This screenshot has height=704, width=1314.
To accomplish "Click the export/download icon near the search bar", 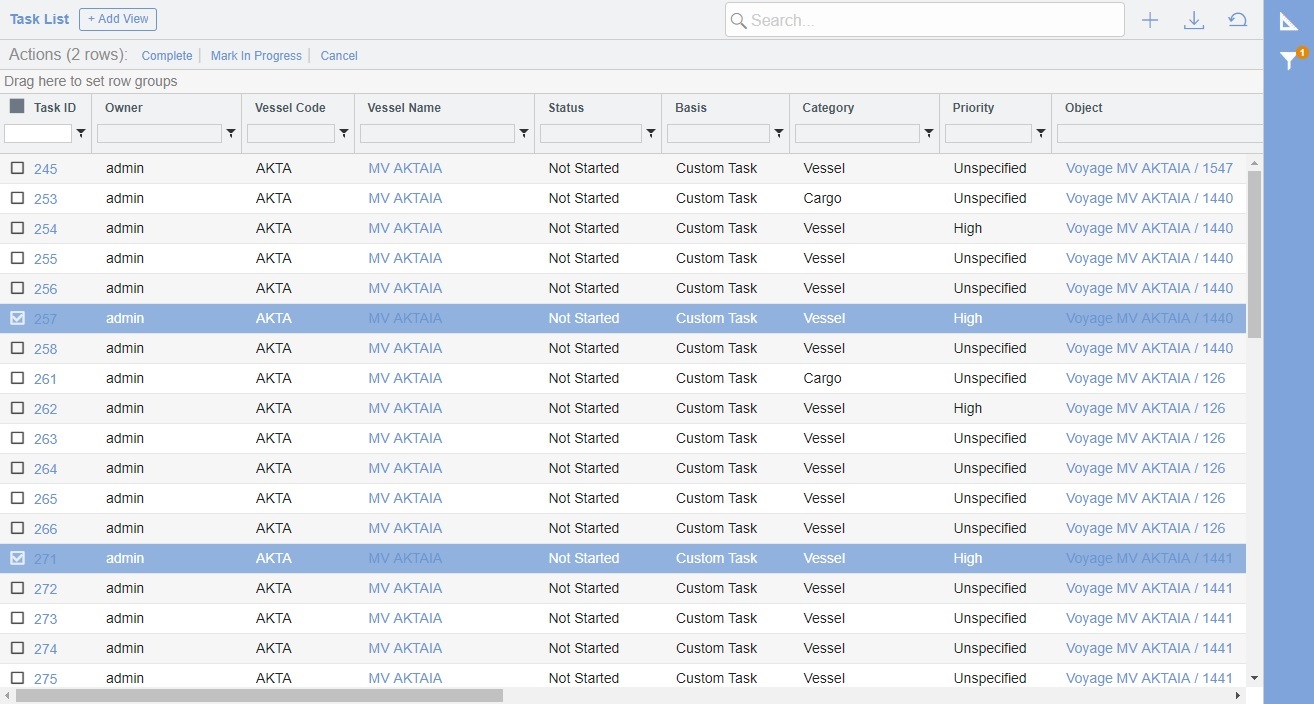I will point(1194,19).
